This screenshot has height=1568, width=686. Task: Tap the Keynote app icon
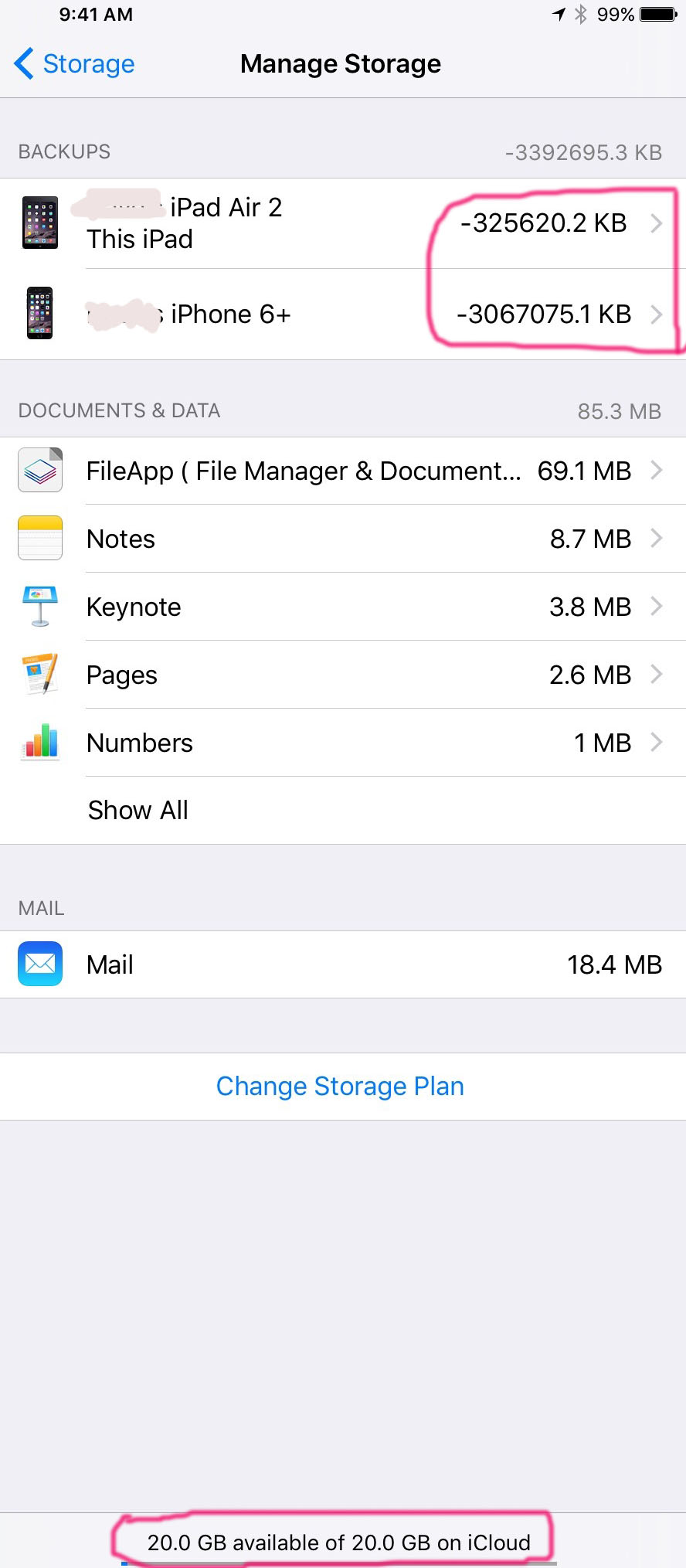click(40, 607)
